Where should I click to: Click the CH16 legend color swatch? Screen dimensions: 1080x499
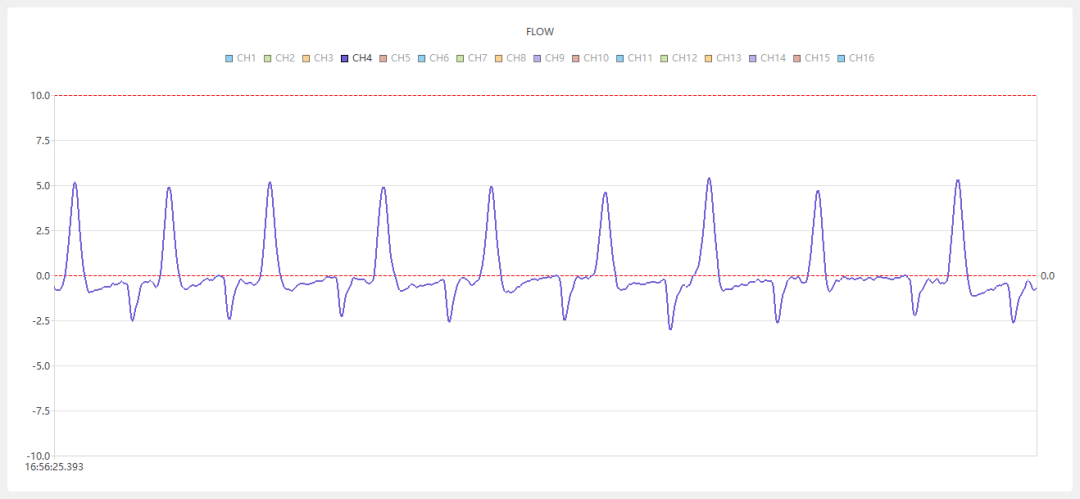pyautogui.click(x=841, y=59)
